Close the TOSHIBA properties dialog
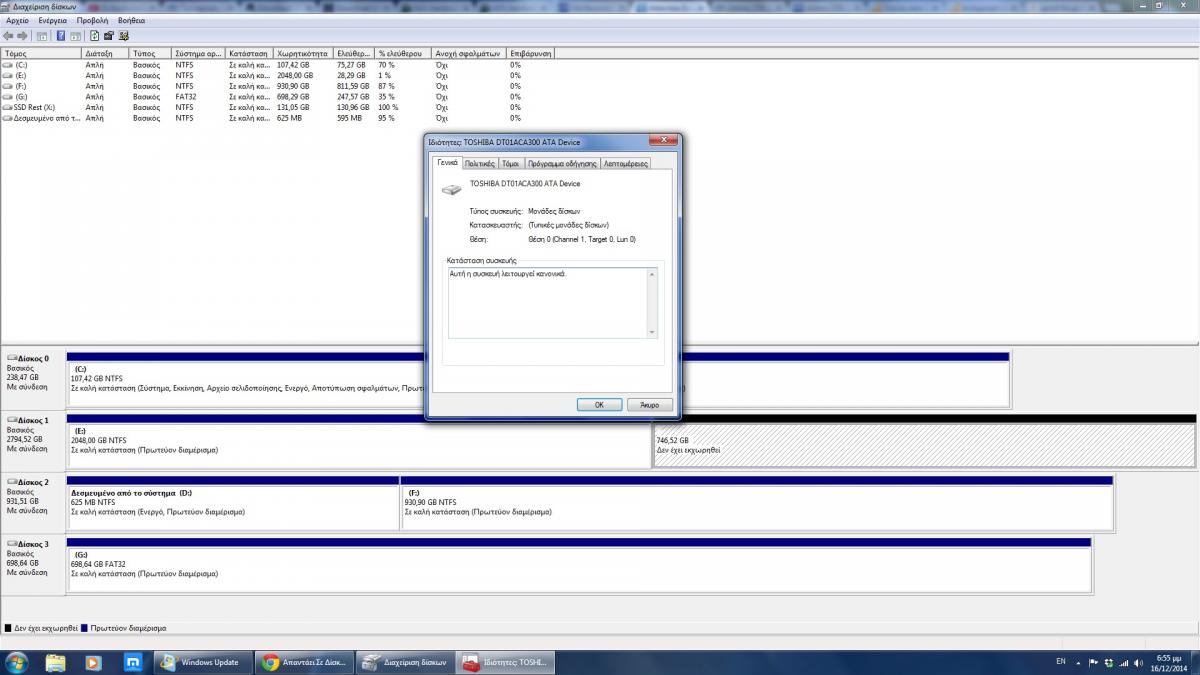 click(x=661, y=141)
